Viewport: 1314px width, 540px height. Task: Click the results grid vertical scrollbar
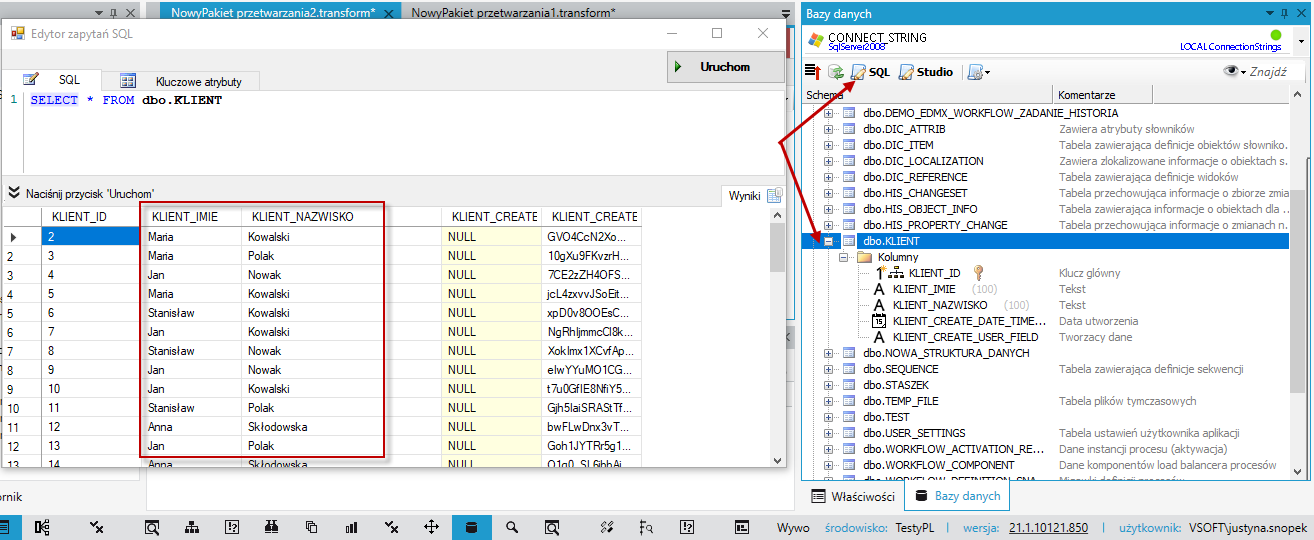[778, 340]
